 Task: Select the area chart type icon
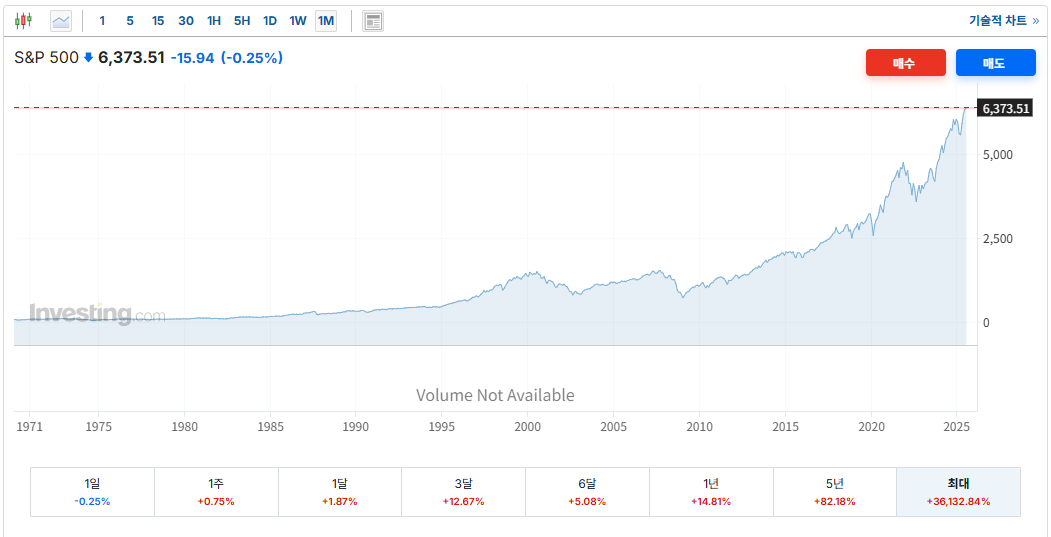[x=61, y=21]
